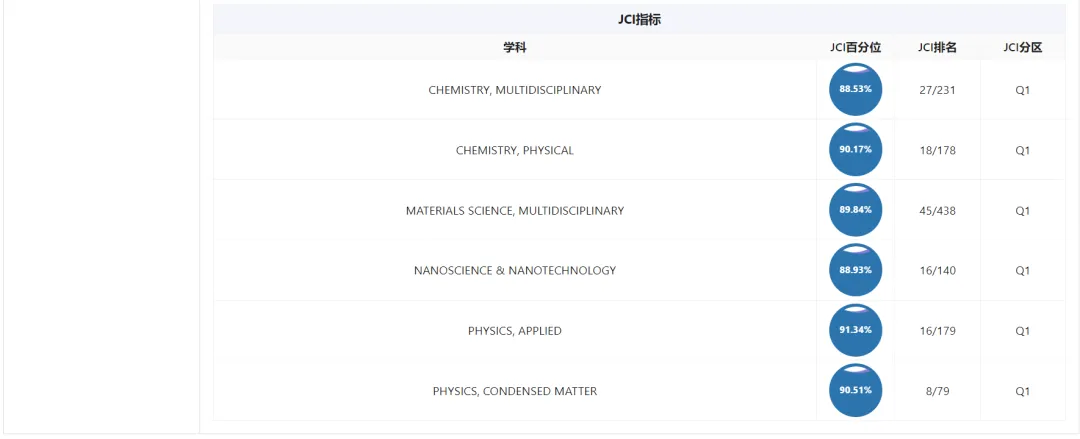Click the 91.34% percentile bubble icon
The width and height of the screenshot is (1080, 439).
point(855,330)
